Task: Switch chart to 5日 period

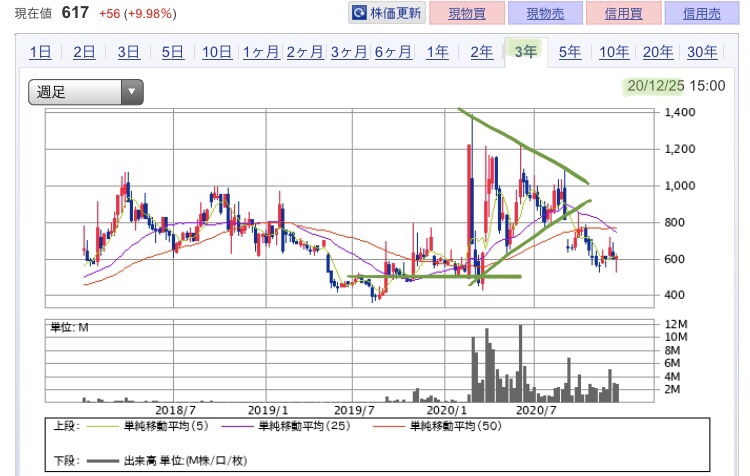Action: pos(173,52)
